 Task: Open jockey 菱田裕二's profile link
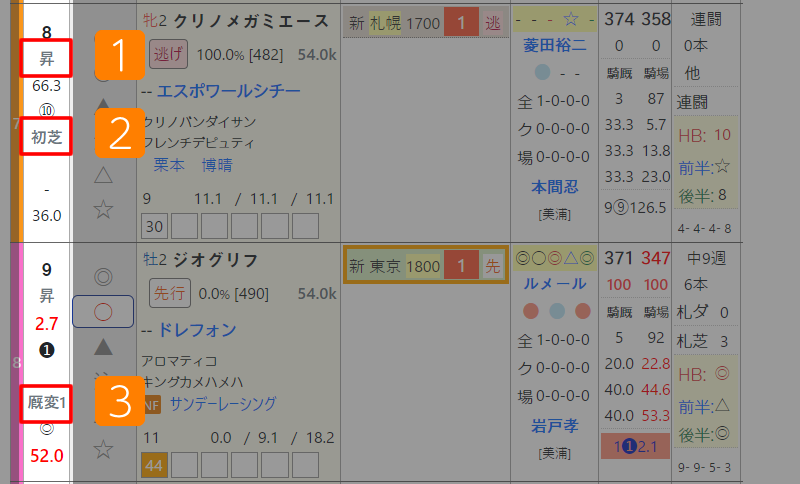click(552, 44)
